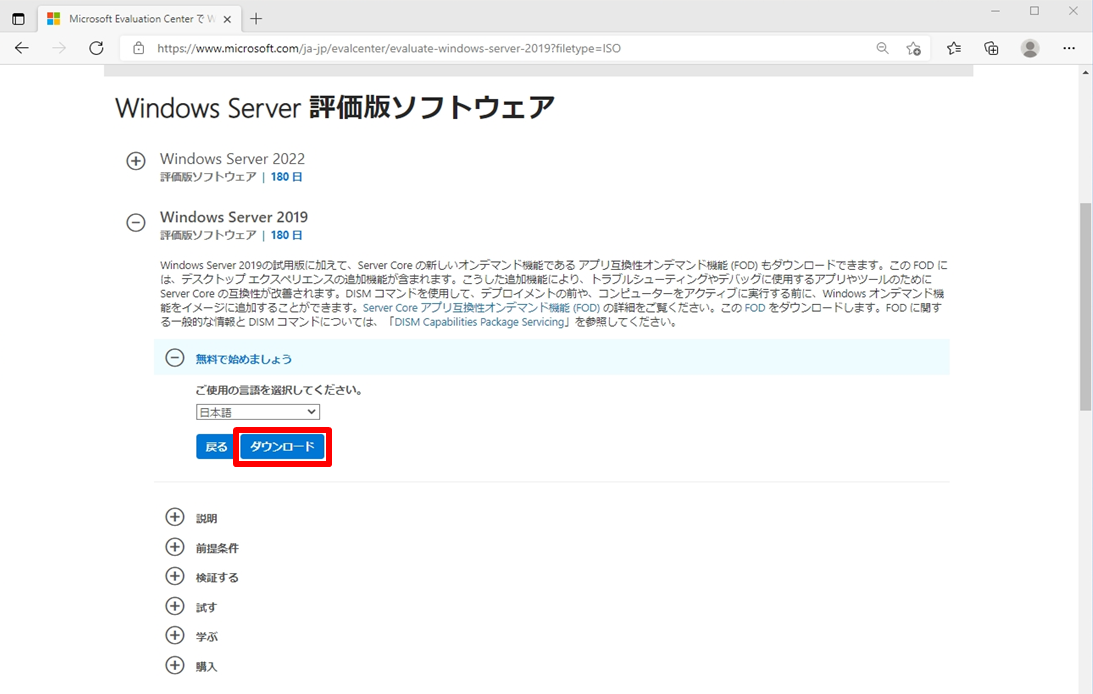Close the Microsoft Evaluation Center tab

[x=227, y=20]
